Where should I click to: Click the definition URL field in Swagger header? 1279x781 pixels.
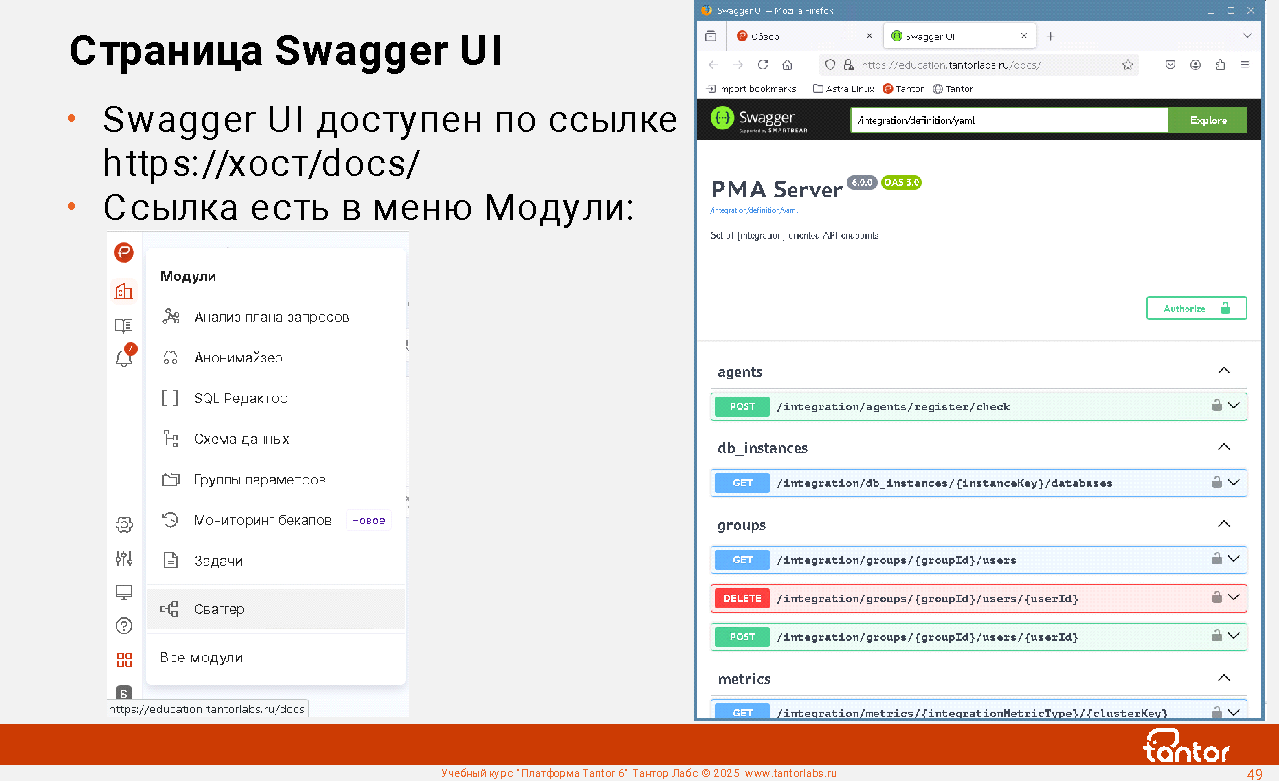pos(1008,120)
